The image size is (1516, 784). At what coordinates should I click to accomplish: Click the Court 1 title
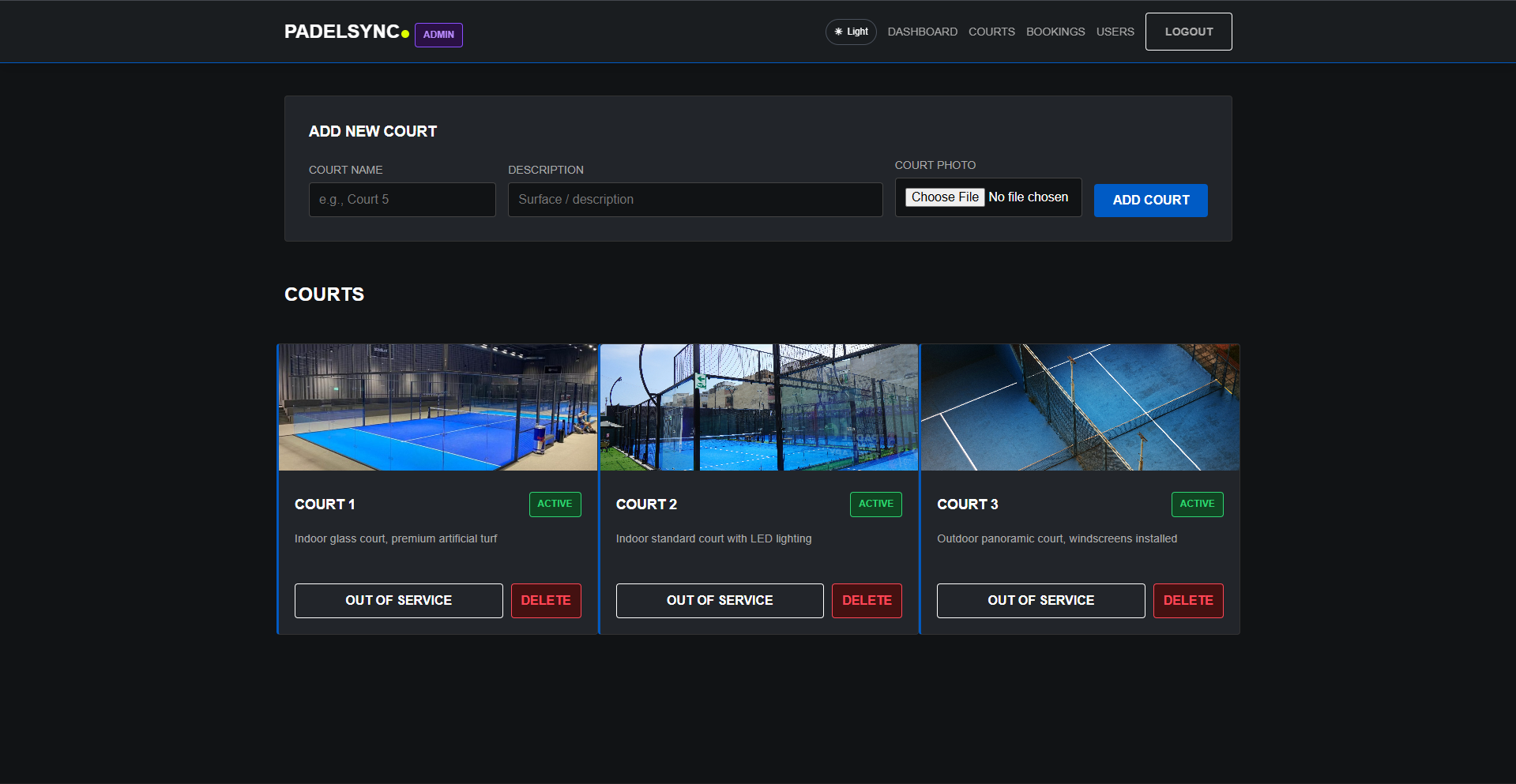pos(325,505)
